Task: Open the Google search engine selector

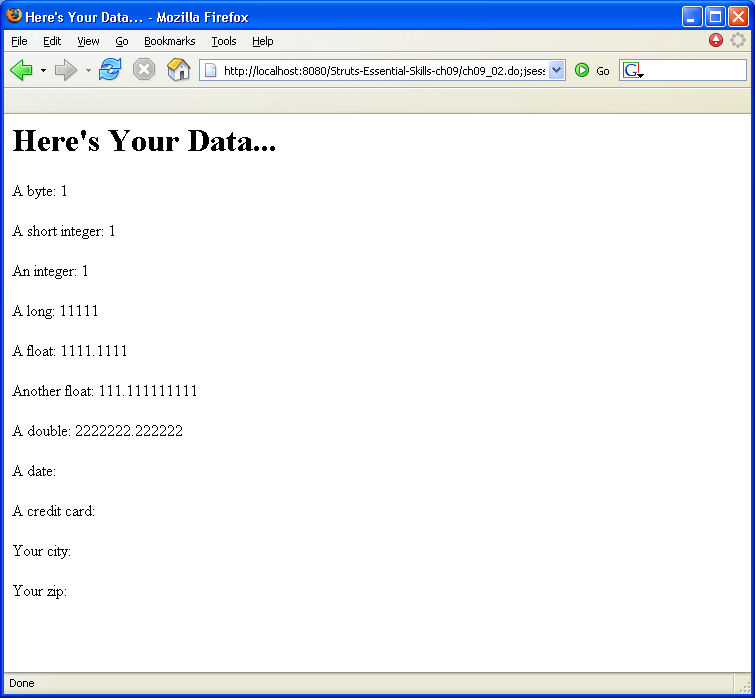Action: (x=632, y=71)
